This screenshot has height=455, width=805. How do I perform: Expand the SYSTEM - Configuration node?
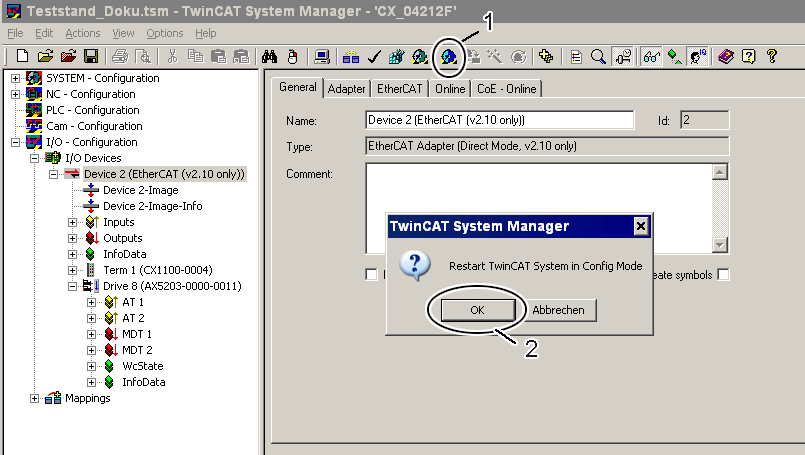click(15, 79)
